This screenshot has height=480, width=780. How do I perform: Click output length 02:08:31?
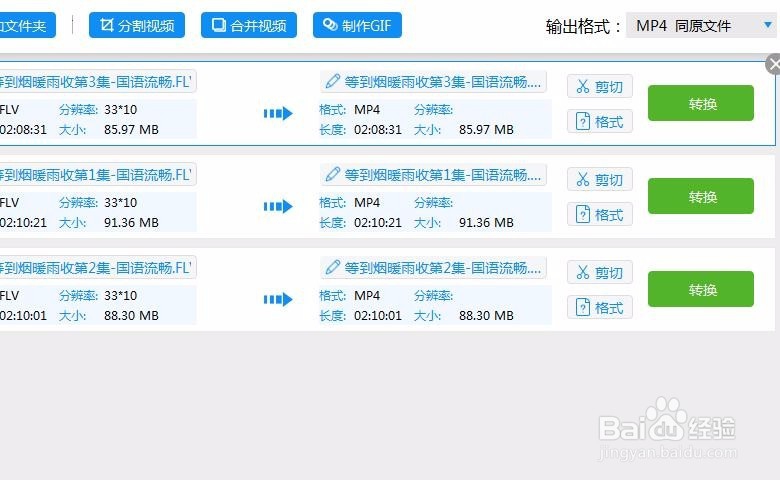point(378,130)
